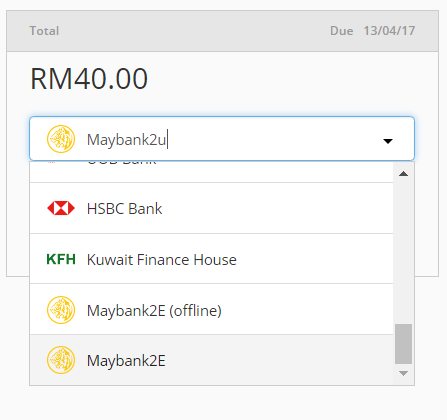Click the Total header label
The image size is (447, 420).
click(x=44, y=31)
